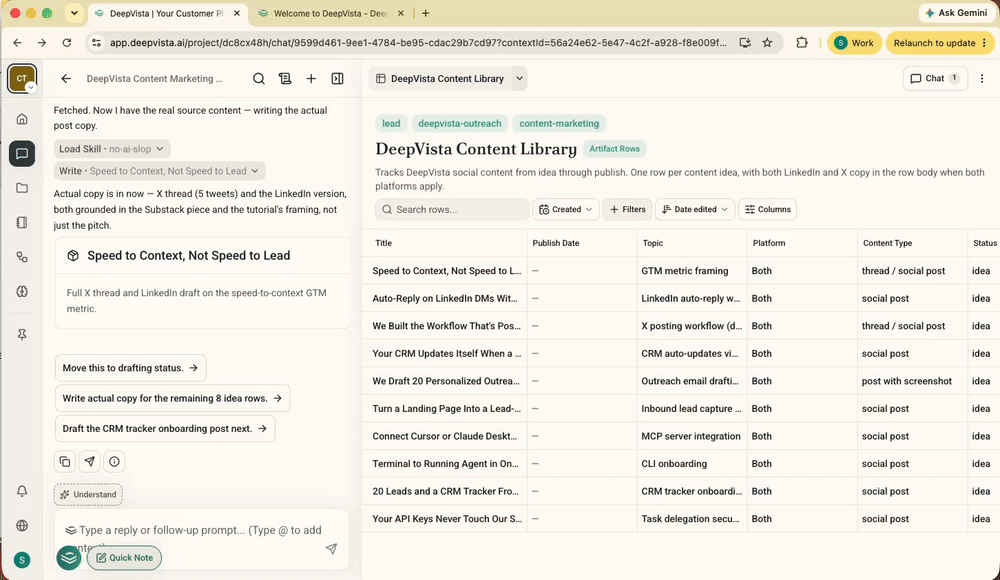Collapse the side panel layout icon
Viewport: 1000px width, 580px height.
click(337, 78)
